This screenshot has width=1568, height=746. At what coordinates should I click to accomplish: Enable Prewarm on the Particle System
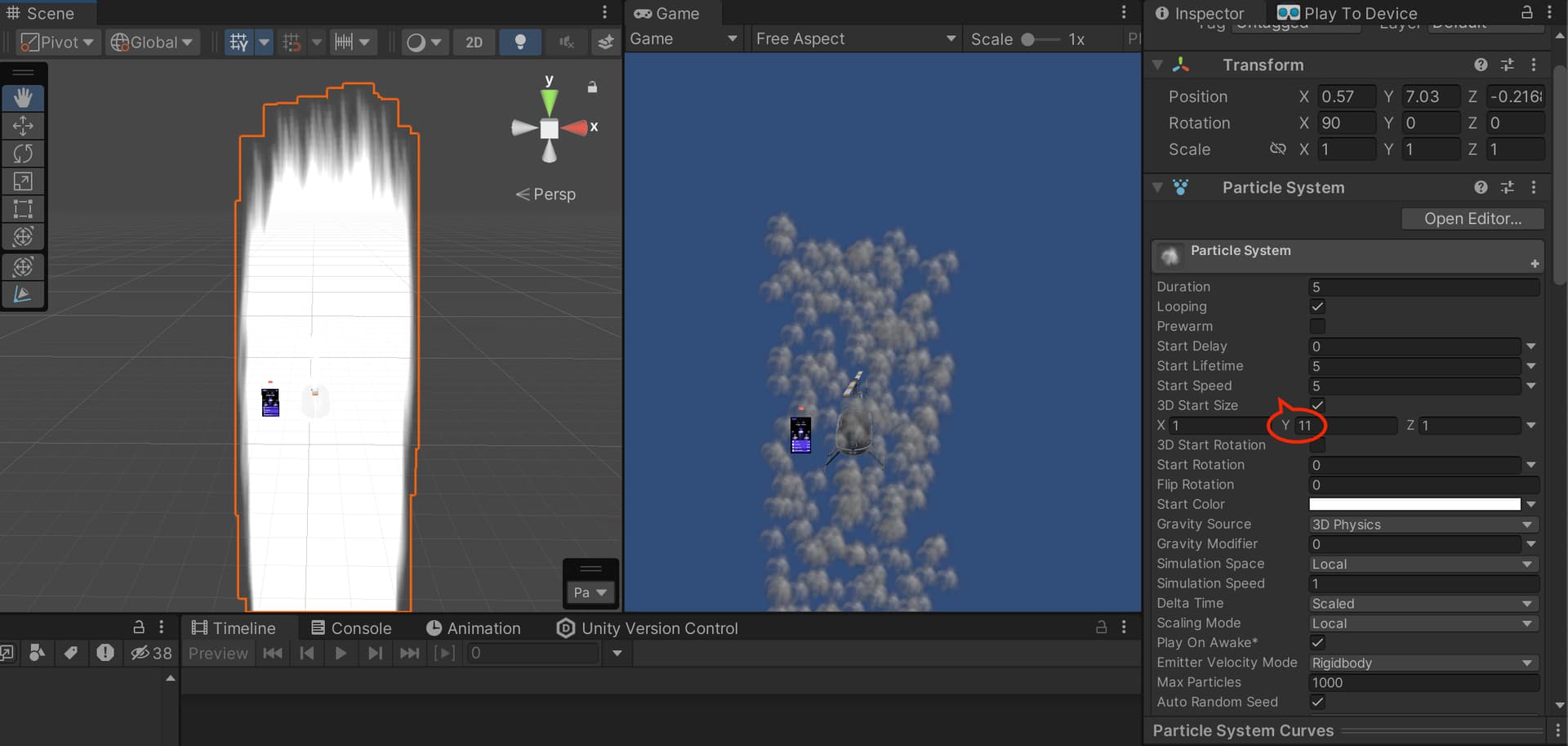[x=1317, y=326]
